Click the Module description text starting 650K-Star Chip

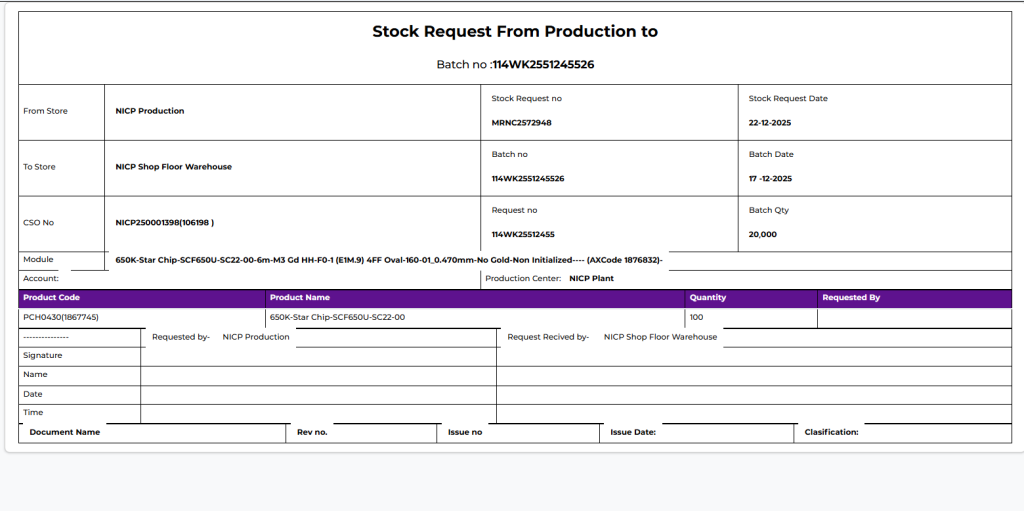tap(389, 260)
